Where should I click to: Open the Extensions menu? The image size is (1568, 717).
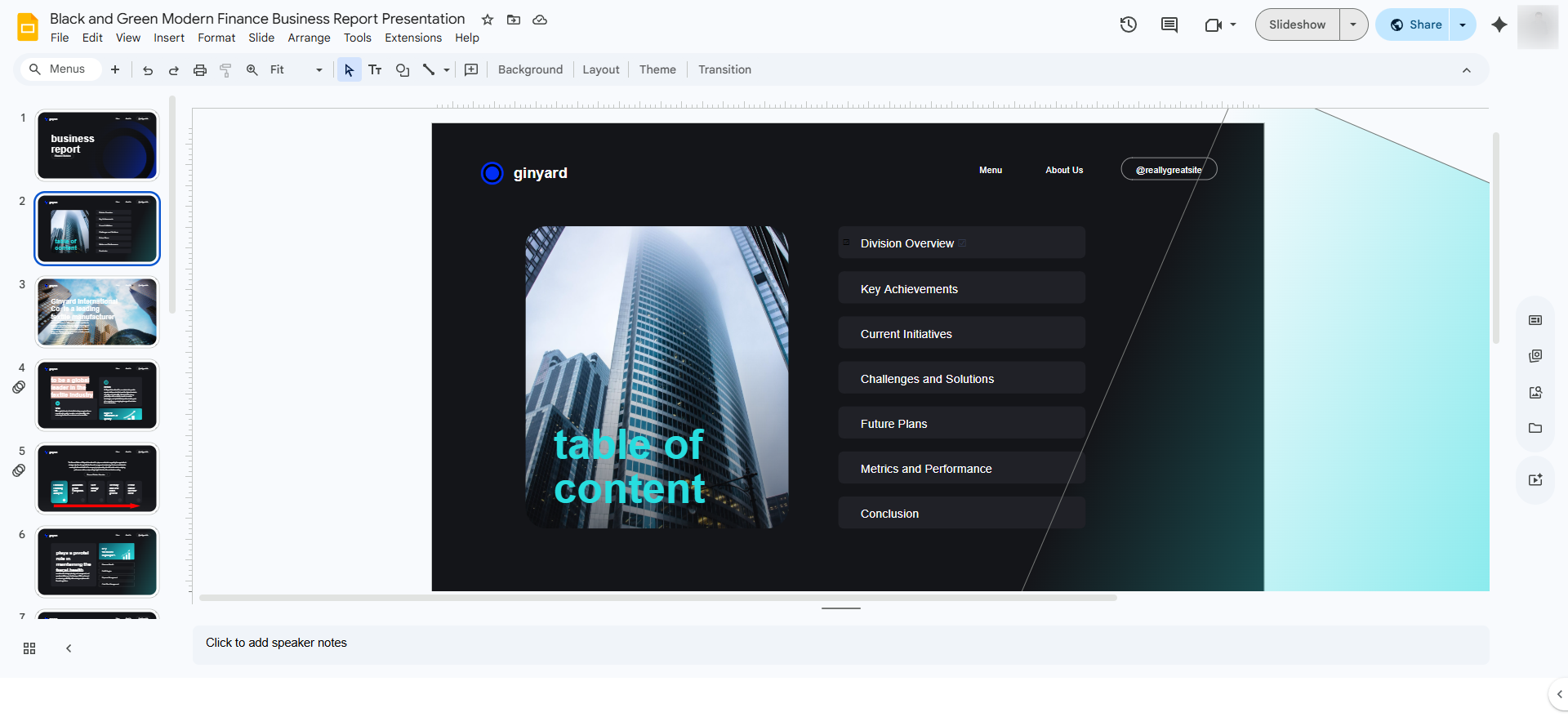[x=413, y=38]
